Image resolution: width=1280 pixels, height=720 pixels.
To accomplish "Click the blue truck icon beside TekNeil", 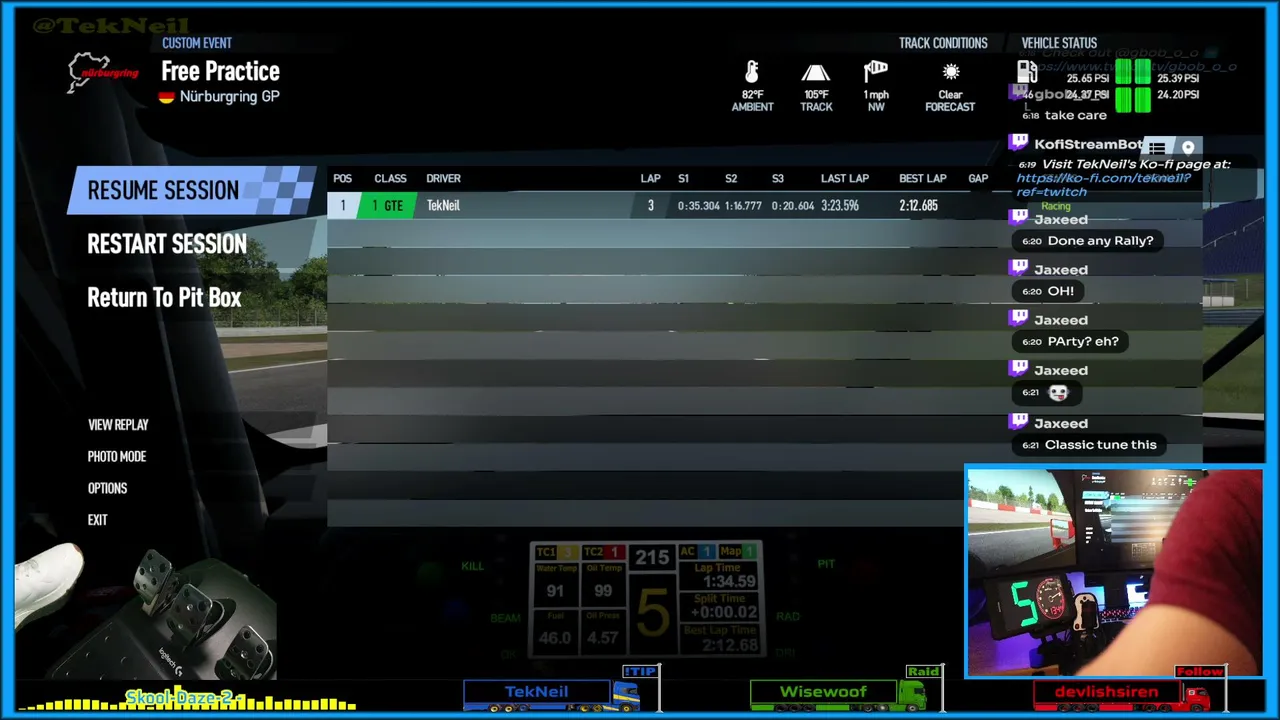I will pos(626,694).
